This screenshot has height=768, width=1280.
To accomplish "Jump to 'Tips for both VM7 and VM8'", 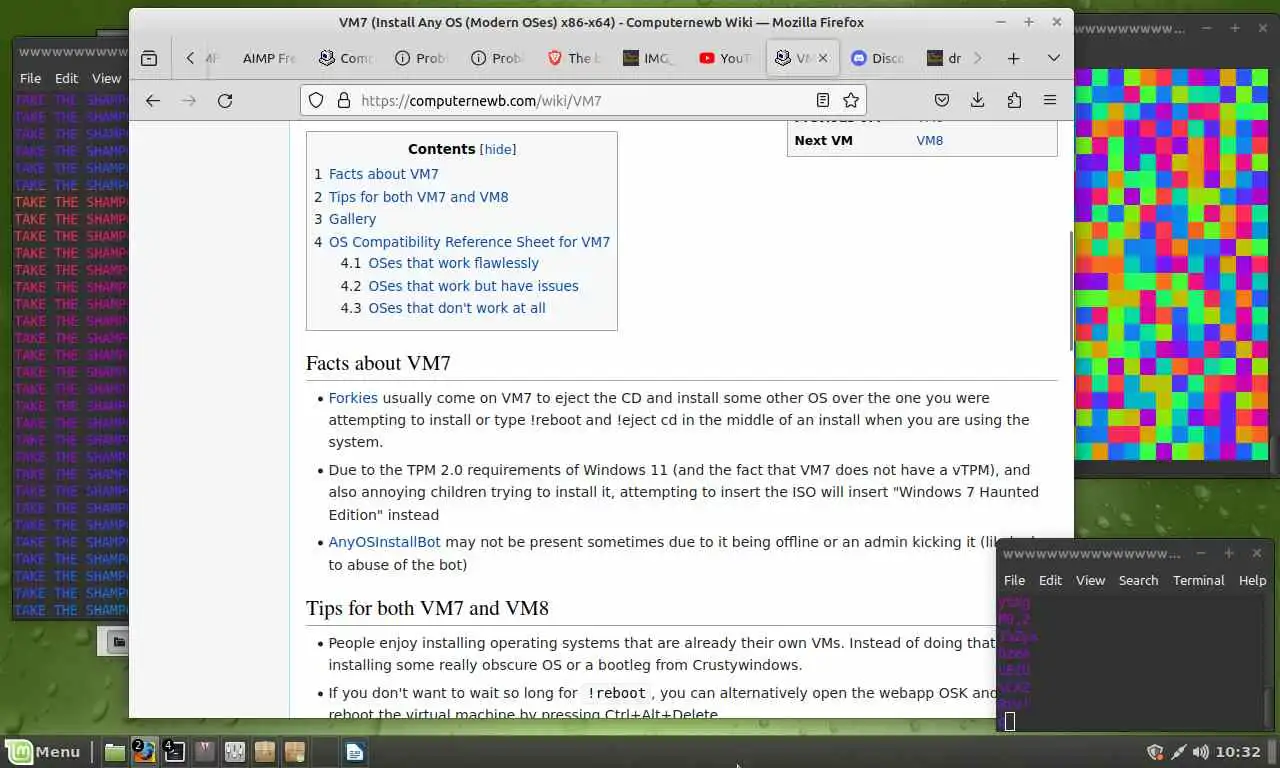I will click(x=418, y=197).
